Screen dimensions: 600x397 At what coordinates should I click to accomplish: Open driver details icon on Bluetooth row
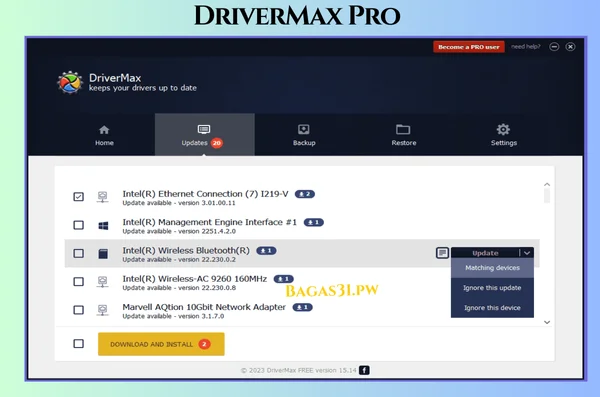point(442,253)
